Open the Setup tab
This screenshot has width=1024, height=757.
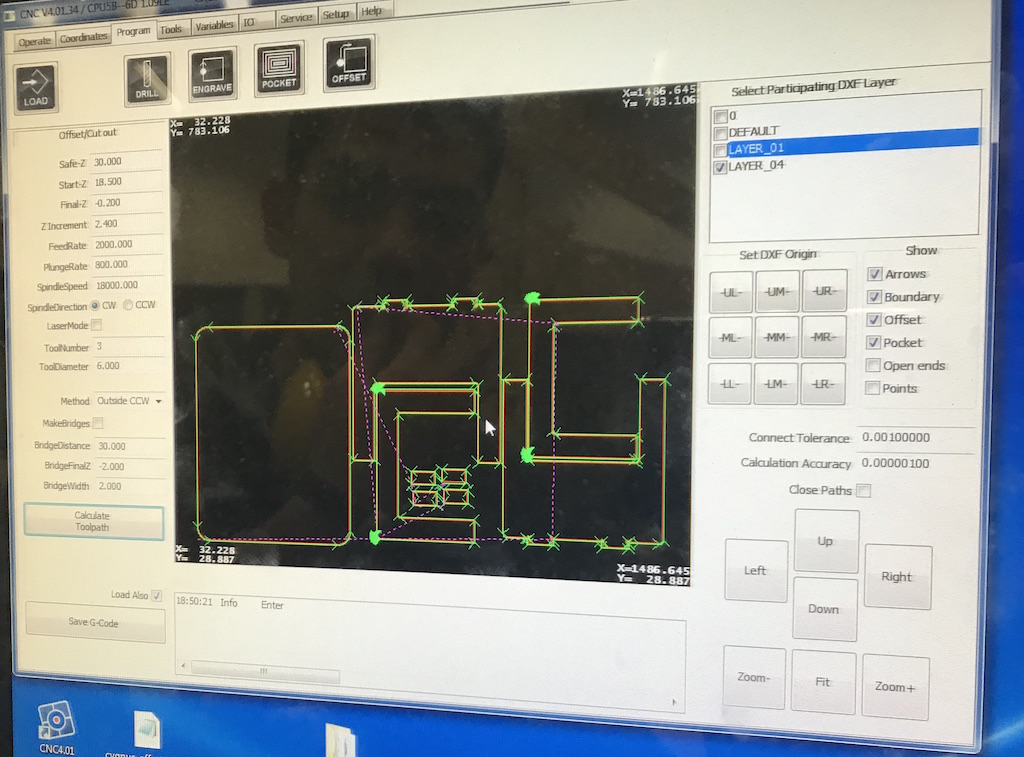click(336, 14)
